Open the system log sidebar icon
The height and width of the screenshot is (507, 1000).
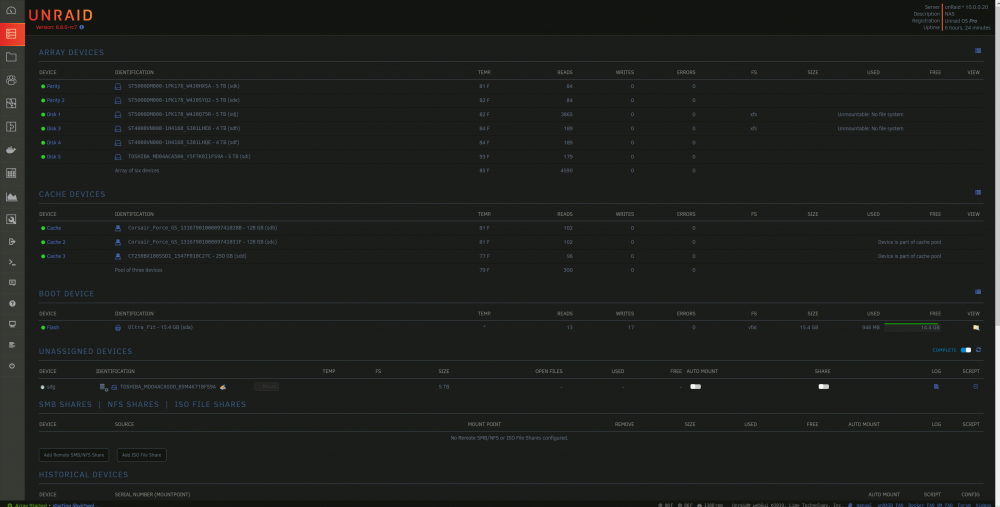(11, 345)
